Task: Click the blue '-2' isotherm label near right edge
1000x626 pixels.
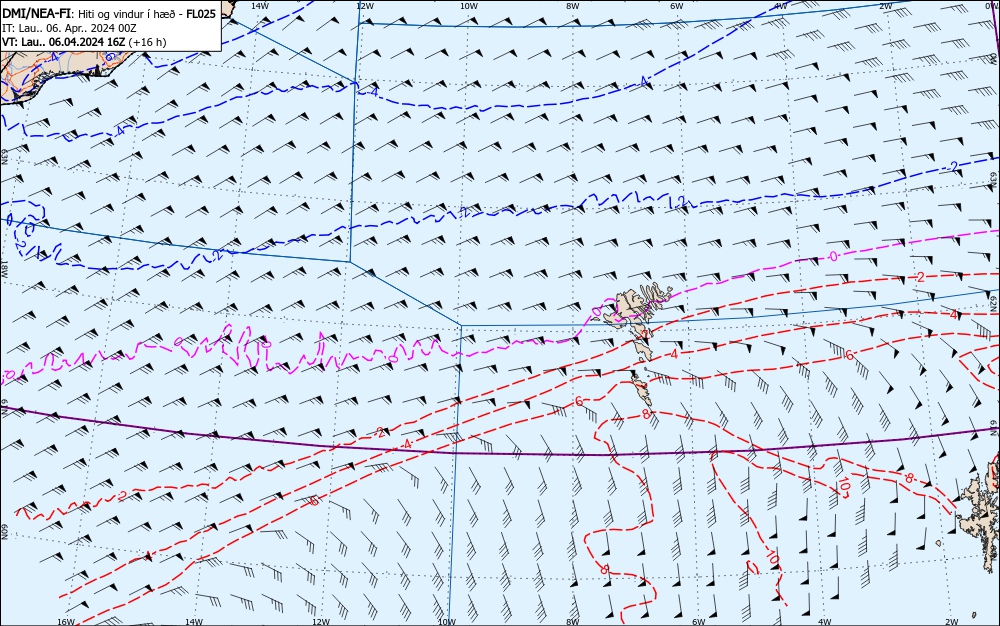Action: click(x=953, y=166)
